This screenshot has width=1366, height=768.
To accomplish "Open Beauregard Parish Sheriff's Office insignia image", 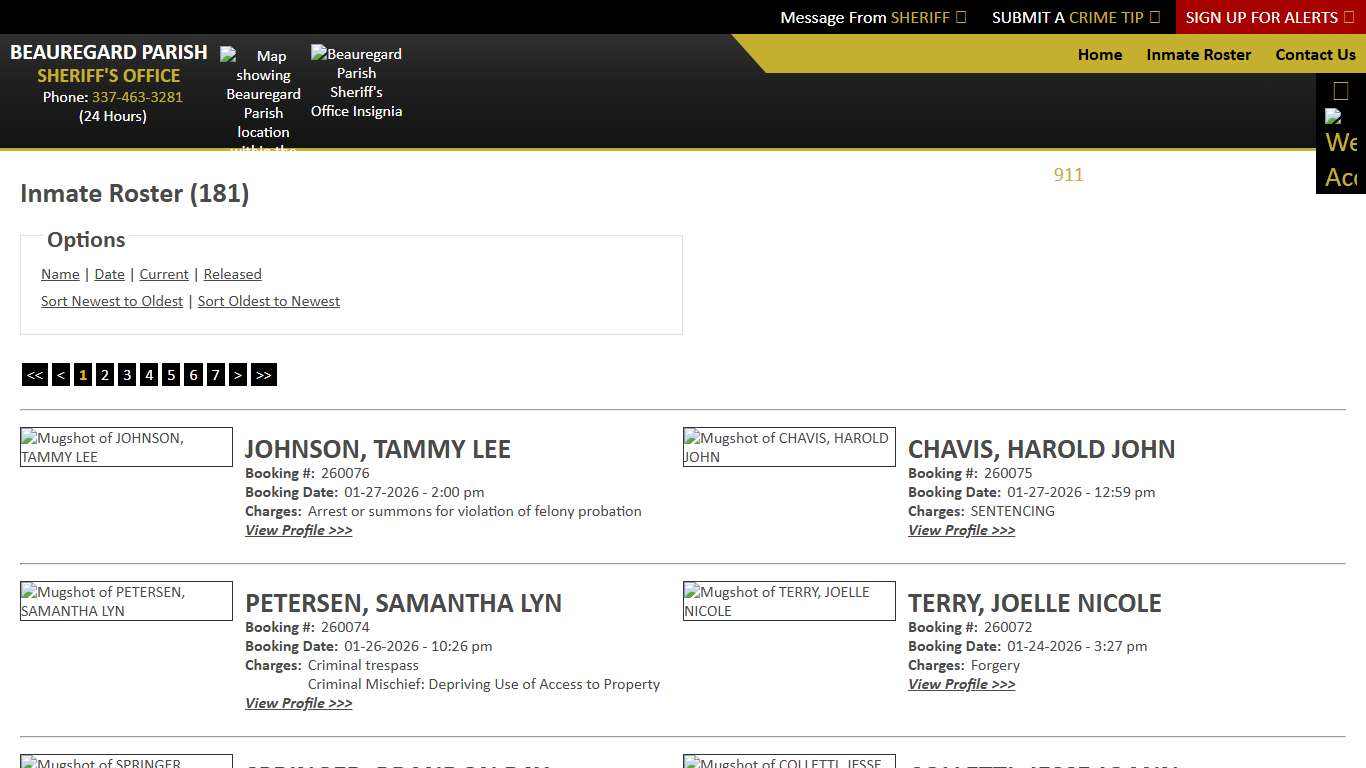I will (356, 82).
